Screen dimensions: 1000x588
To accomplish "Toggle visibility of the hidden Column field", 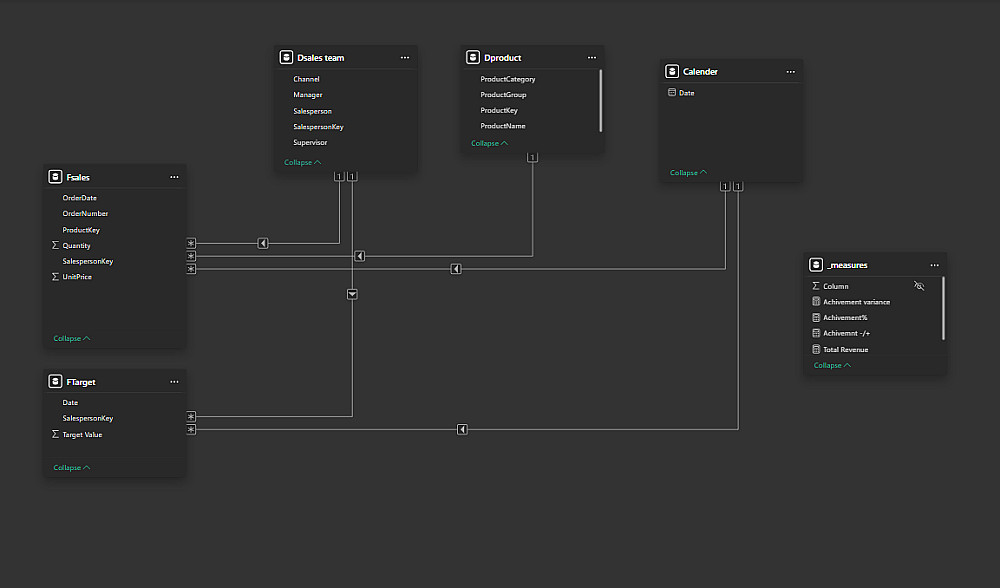I will point(919,286).
